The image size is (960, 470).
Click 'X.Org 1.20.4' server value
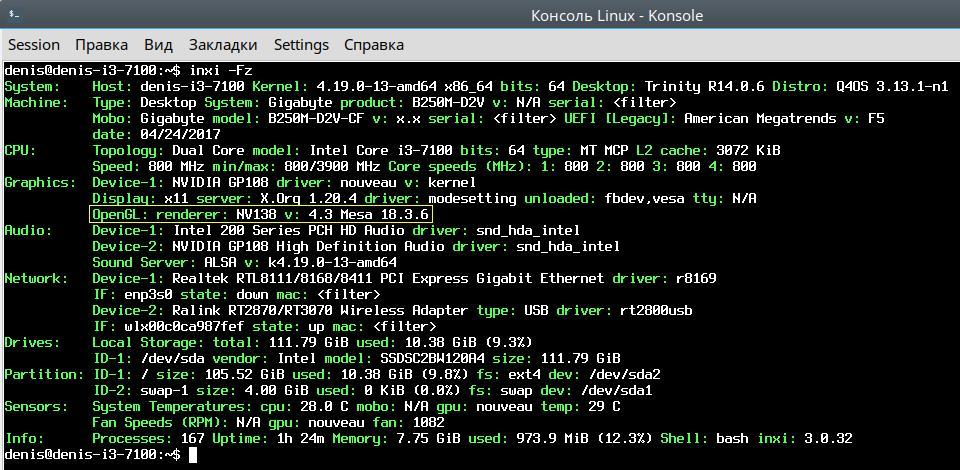tap(309, 198)
